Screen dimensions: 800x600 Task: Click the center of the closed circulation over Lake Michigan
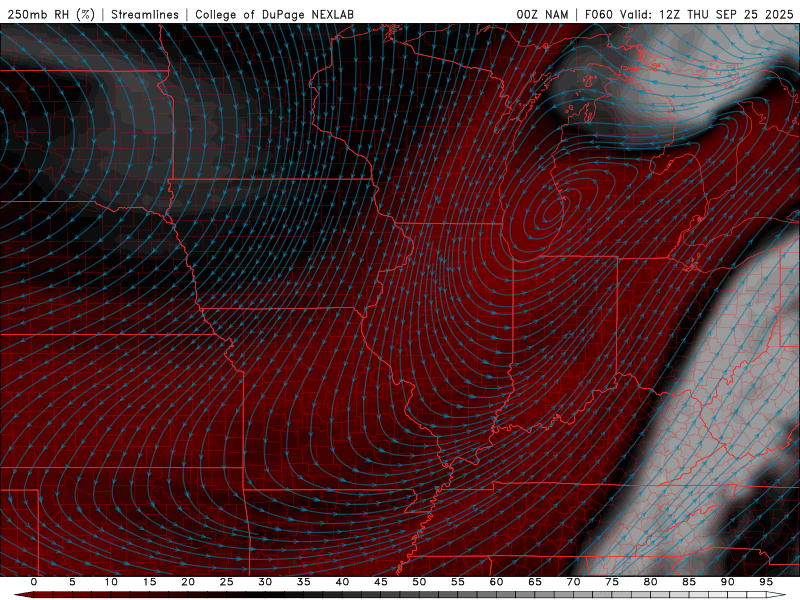pos(552,209)
